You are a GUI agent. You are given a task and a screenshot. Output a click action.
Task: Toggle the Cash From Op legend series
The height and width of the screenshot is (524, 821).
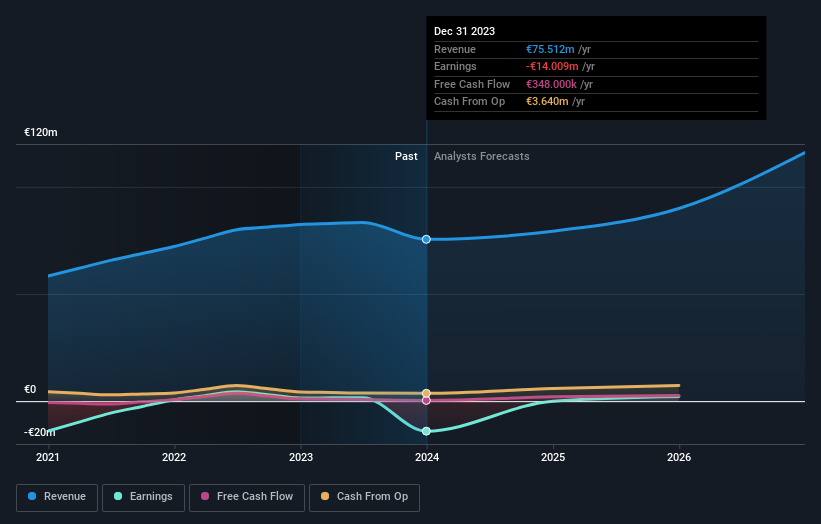(364, 497)
